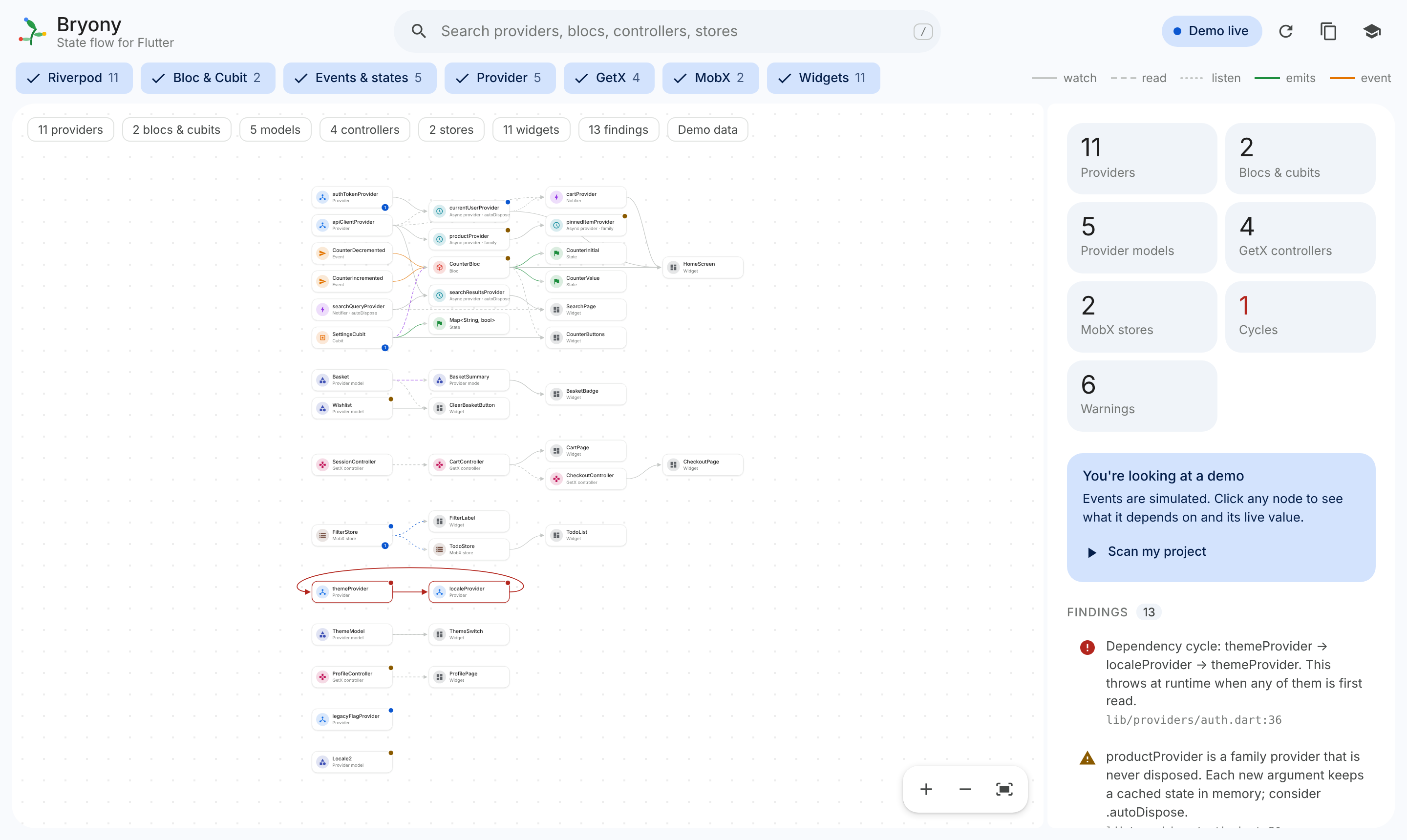Select the ThemeSwitch widget node
The height and width of the screenshot is (840, 1407).
(469, 634)
